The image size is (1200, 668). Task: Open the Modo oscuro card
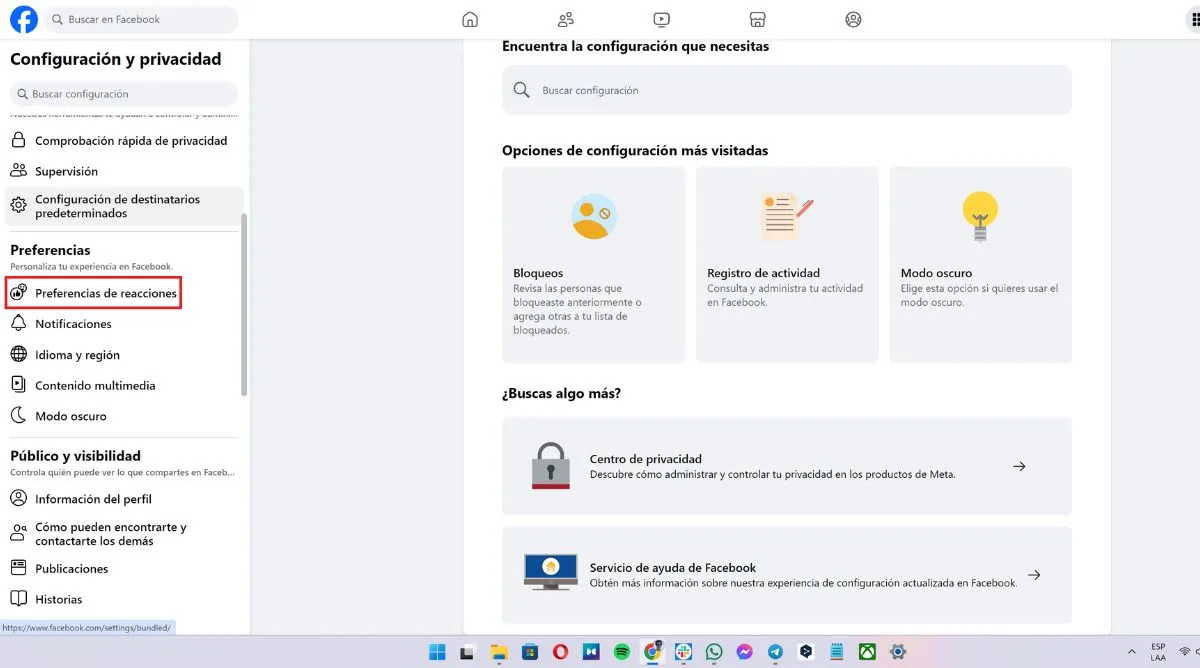980,264
